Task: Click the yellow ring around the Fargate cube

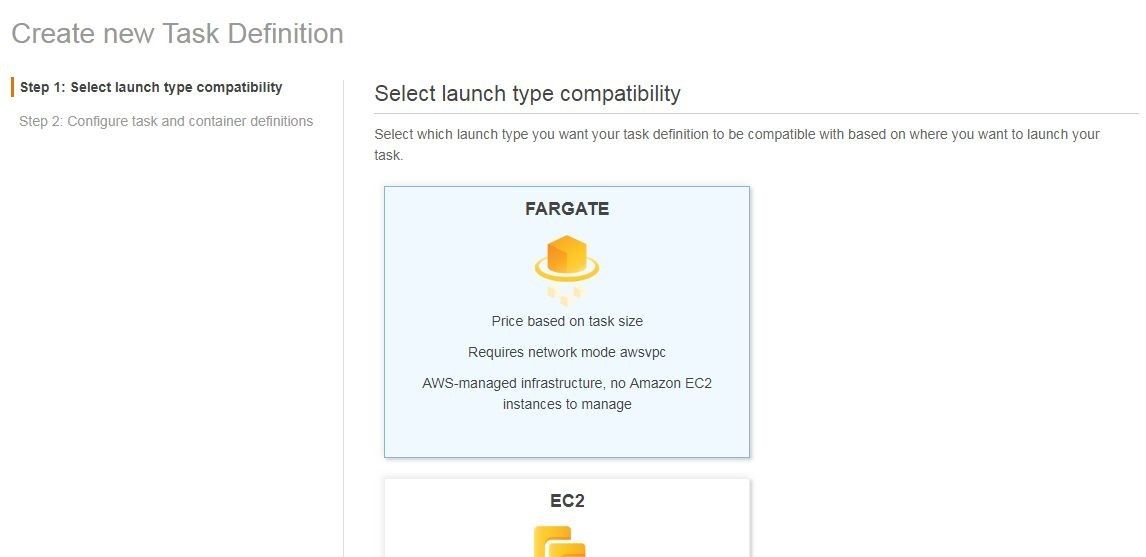Action: 566,270
